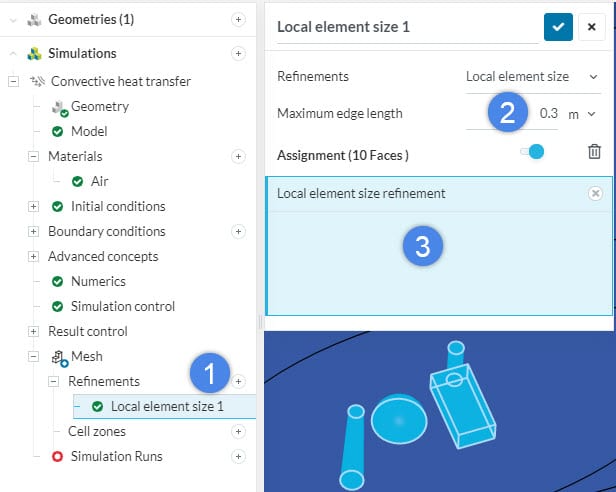Add a new simulation with plus icon
Screen dimensions: 616x492
pos(238,53)
